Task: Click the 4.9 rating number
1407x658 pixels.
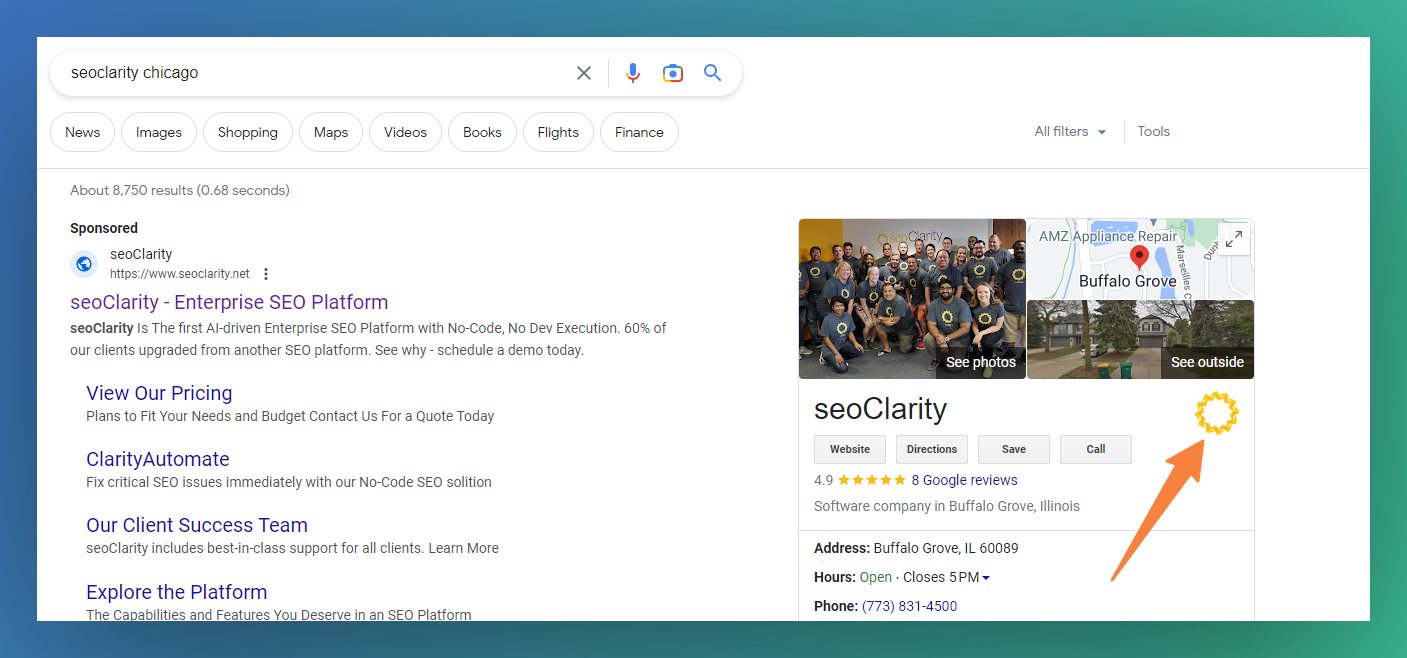Action: pyautogui.click(x=823, y=480)
